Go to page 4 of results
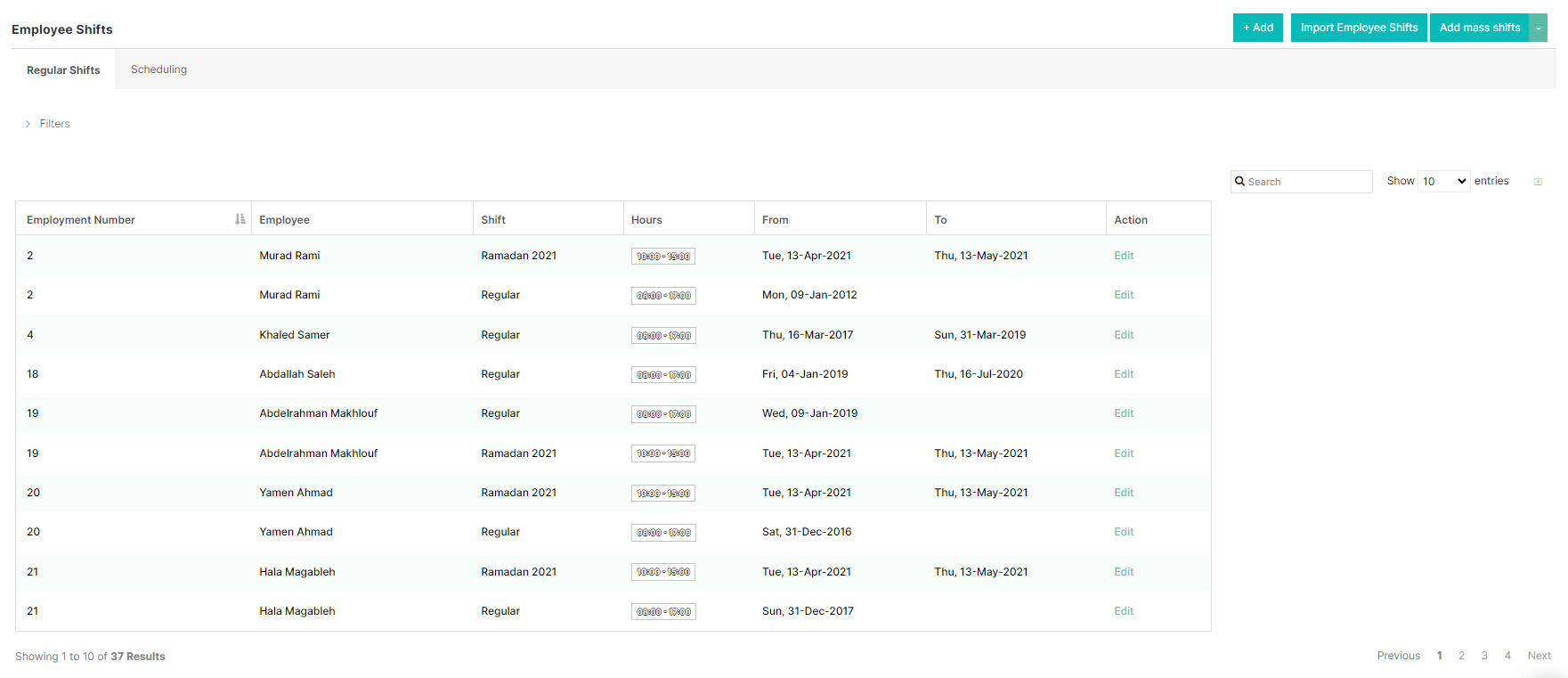 pyautogui.click(x=1507, y=656)
